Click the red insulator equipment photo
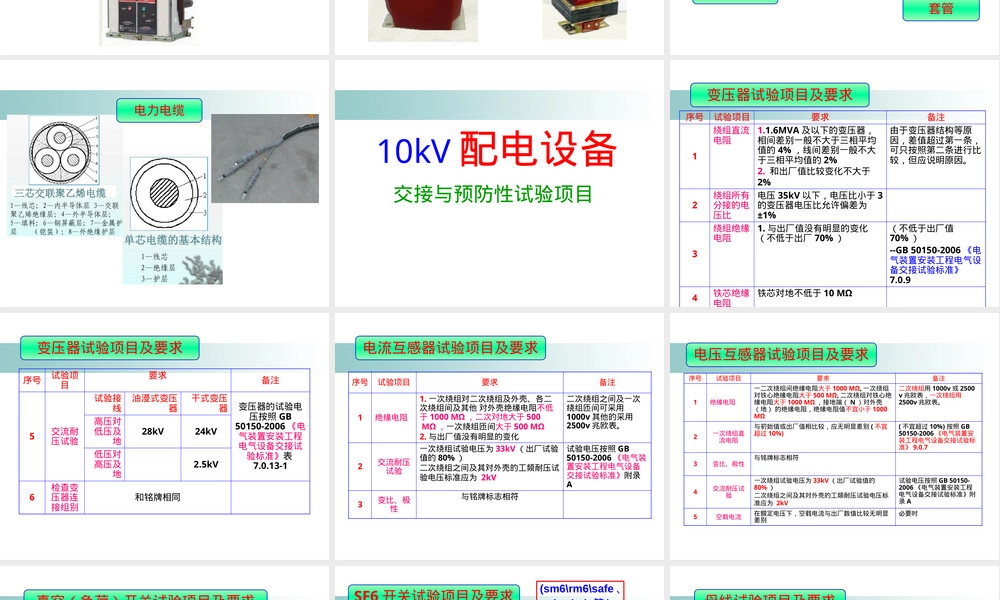This screenshot has height=600, width=1000. click(x=423, y=20)
